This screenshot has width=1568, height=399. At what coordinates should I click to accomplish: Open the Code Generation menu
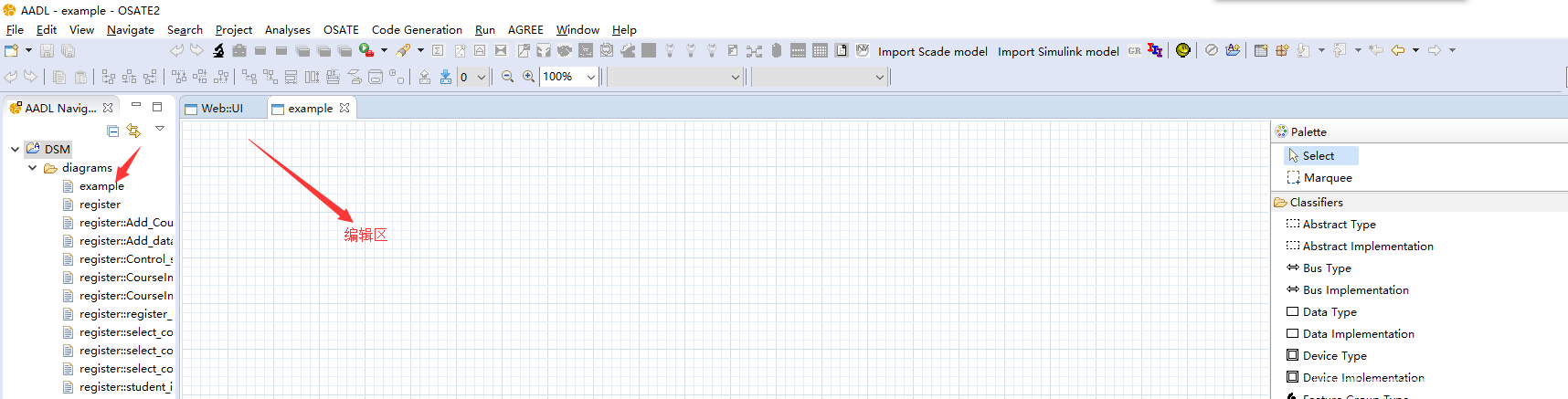(x=417, y=30)
